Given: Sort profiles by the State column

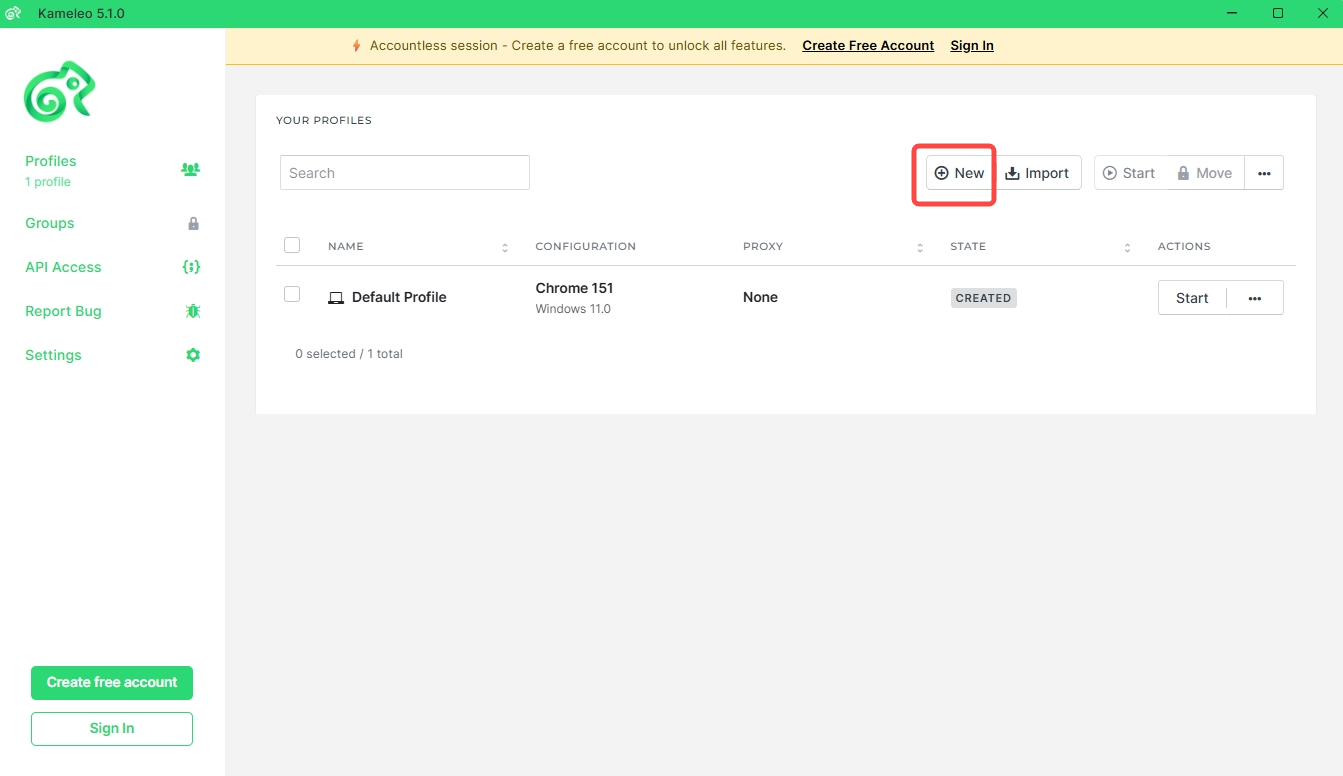Looking at the screenshot, I should click(1127, 247).
